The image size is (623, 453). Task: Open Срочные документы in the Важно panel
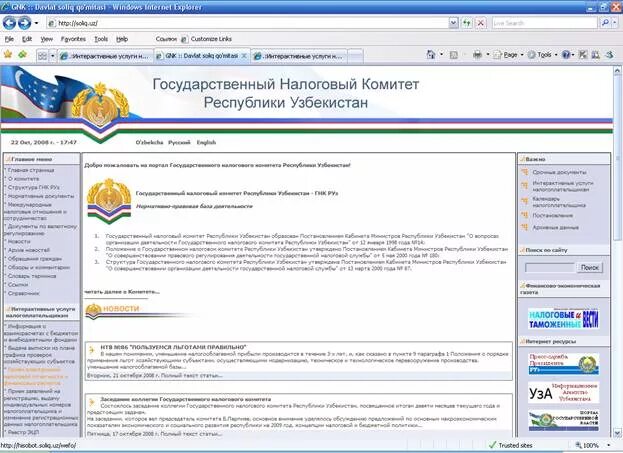click(x=559, y=172)
